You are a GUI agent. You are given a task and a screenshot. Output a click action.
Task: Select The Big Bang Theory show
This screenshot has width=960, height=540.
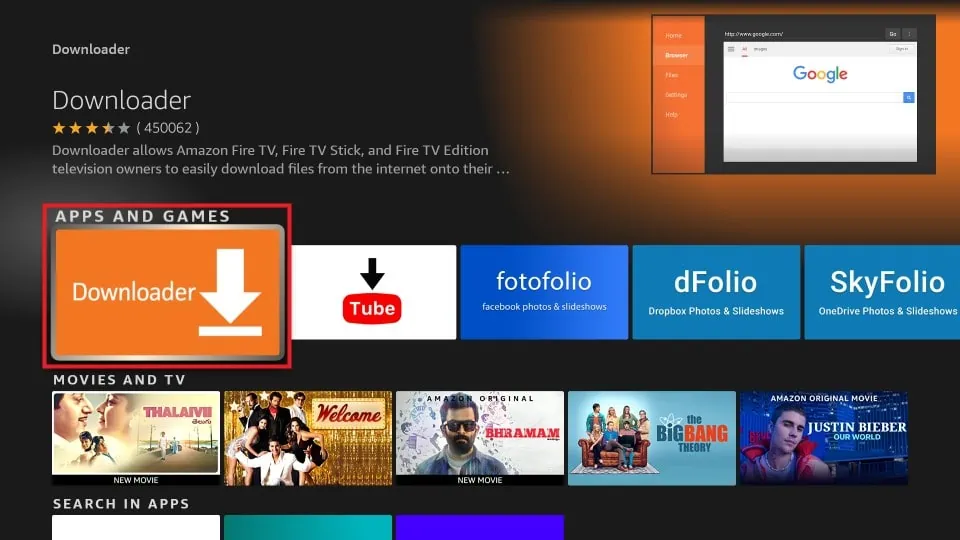point(652,438)
